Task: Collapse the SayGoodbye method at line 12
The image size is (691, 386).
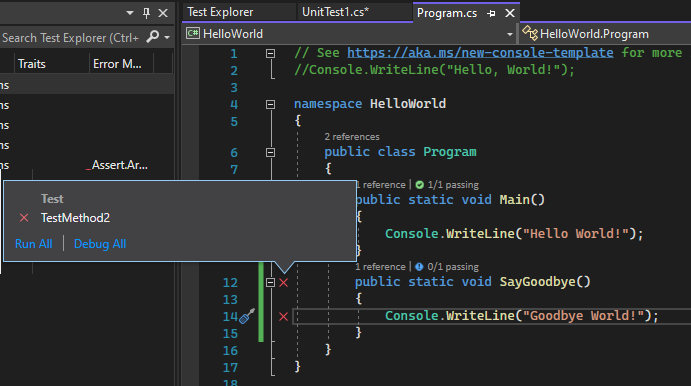Action: click(x=271, y=282)
